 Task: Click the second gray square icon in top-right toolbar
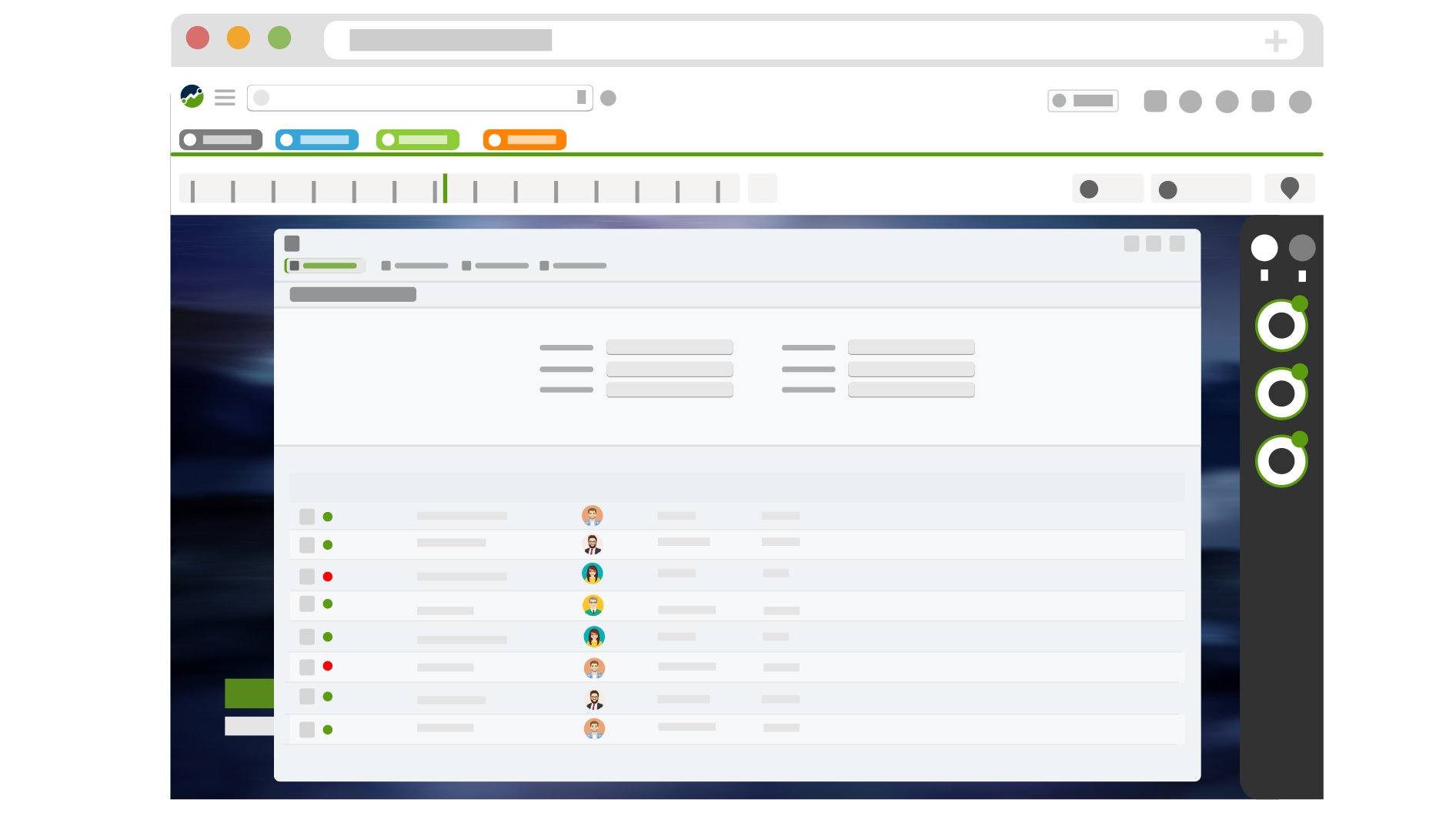(x=1263, y=101)
